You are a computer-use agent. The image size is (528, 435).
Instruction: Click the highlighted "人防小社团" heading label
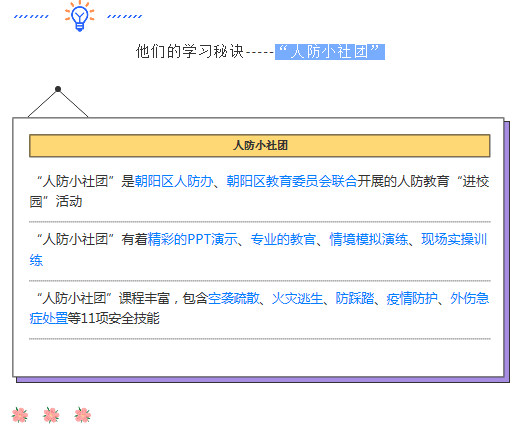(330, 52)
